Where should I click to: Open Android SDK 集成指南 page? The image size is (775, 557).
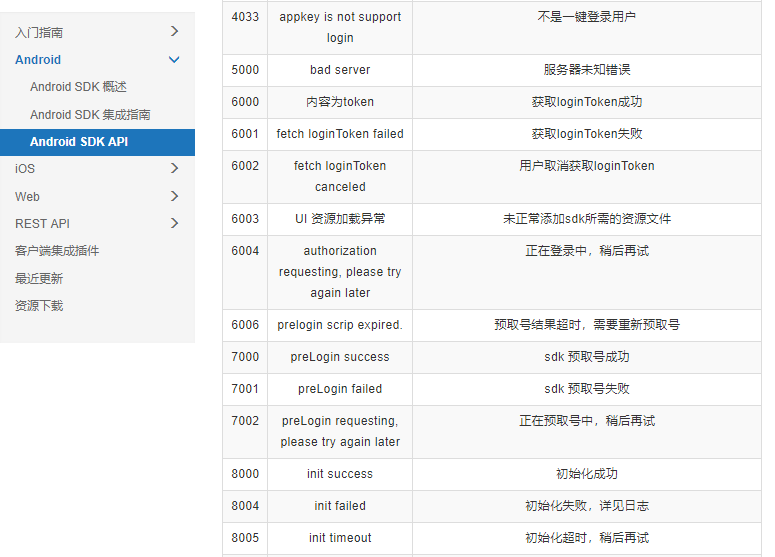click(90, 115)
